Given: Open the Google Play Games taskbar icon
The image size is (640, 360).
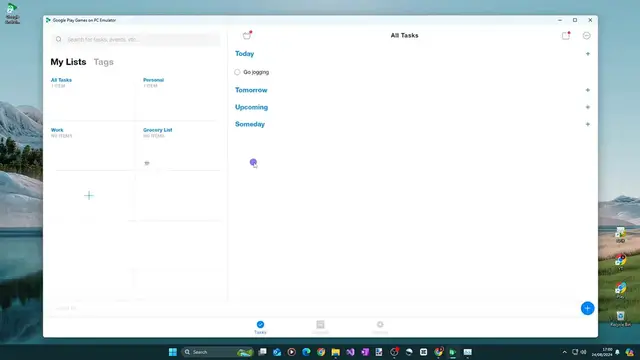Looking at the screenshot, I should 453,352.
